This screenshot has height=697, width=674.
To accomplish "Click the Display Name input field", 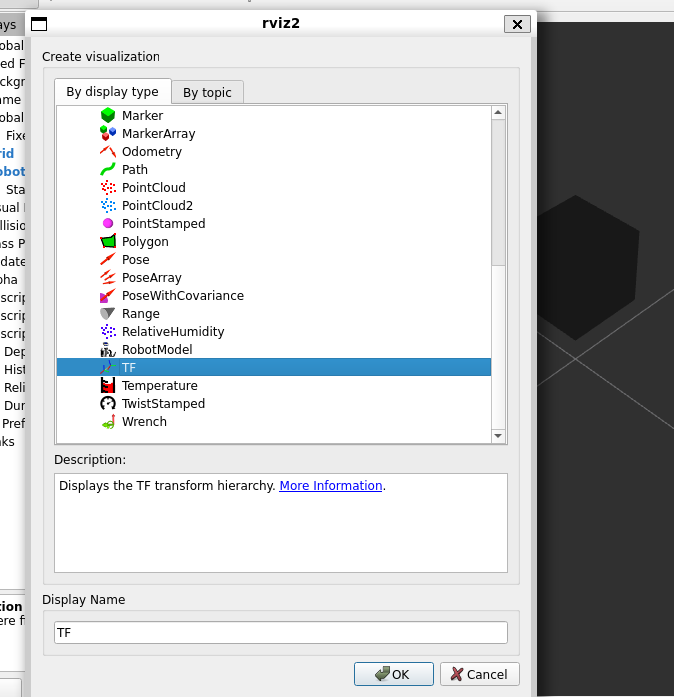I will [281, 632].
